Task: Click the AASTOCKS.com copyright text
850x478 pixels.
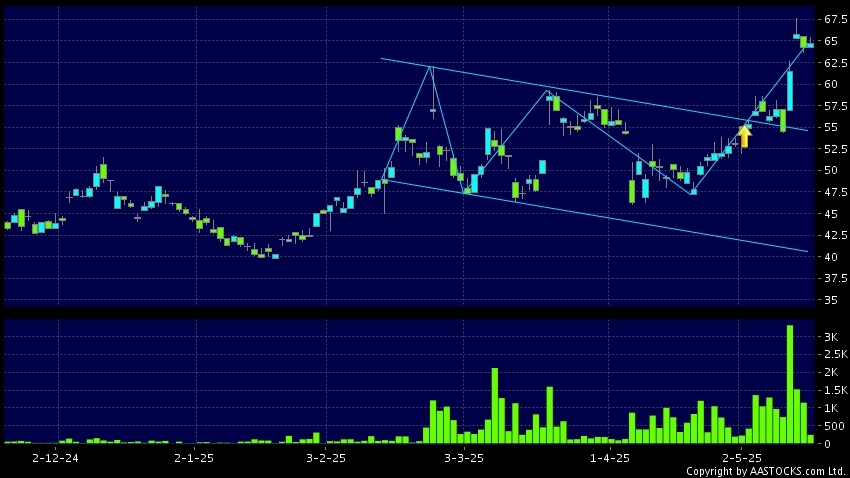Action: [765, 471]
